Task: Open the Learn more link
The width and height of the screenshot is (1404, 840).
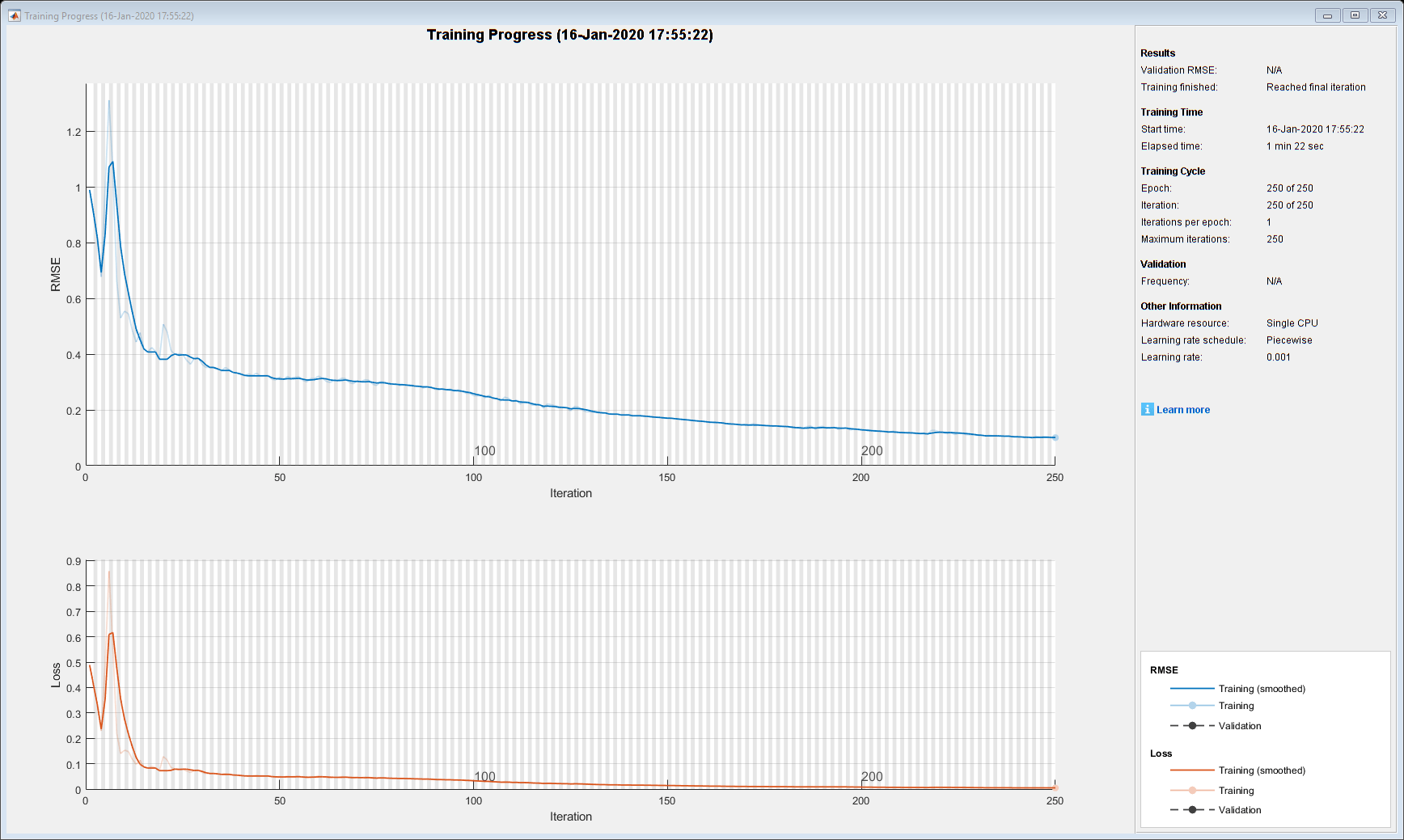Action: click(1182, 410)
